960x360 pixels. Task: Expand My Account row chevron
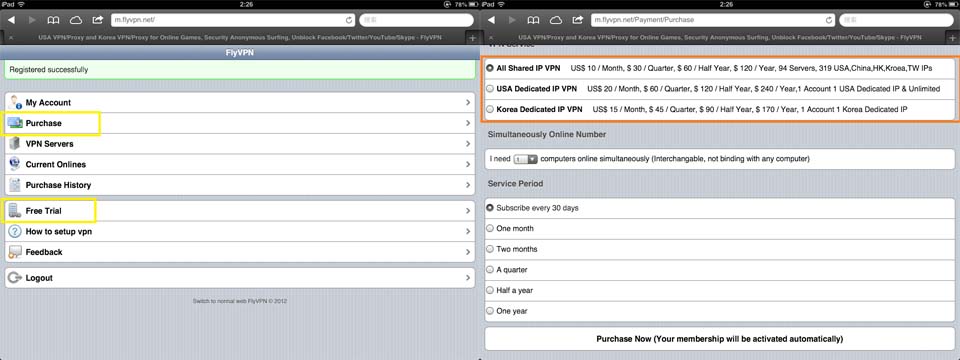tap(468, 102)
